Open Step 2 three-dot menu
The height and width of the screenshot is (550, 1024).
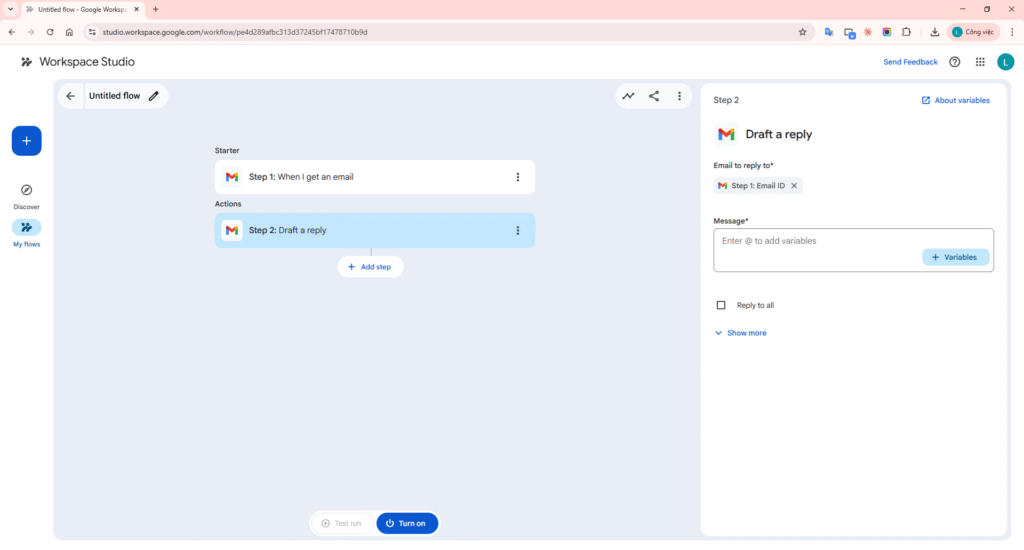[x=518, y=230]
